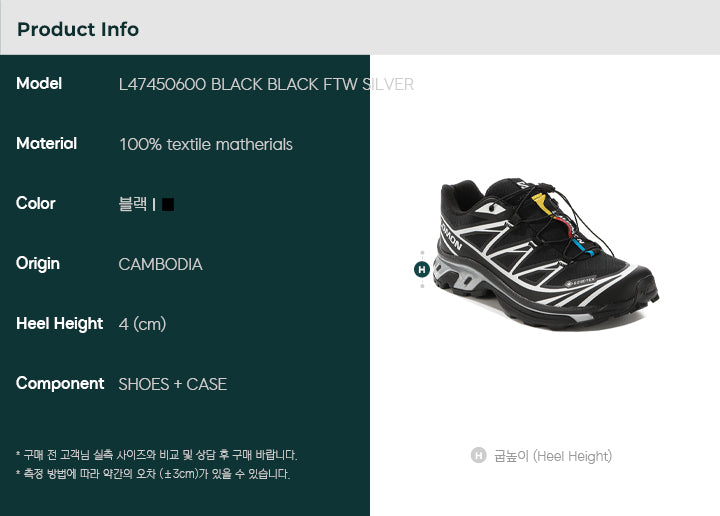Click the Color label
This screenshot has height=516, width=720.
click(36, 203)
